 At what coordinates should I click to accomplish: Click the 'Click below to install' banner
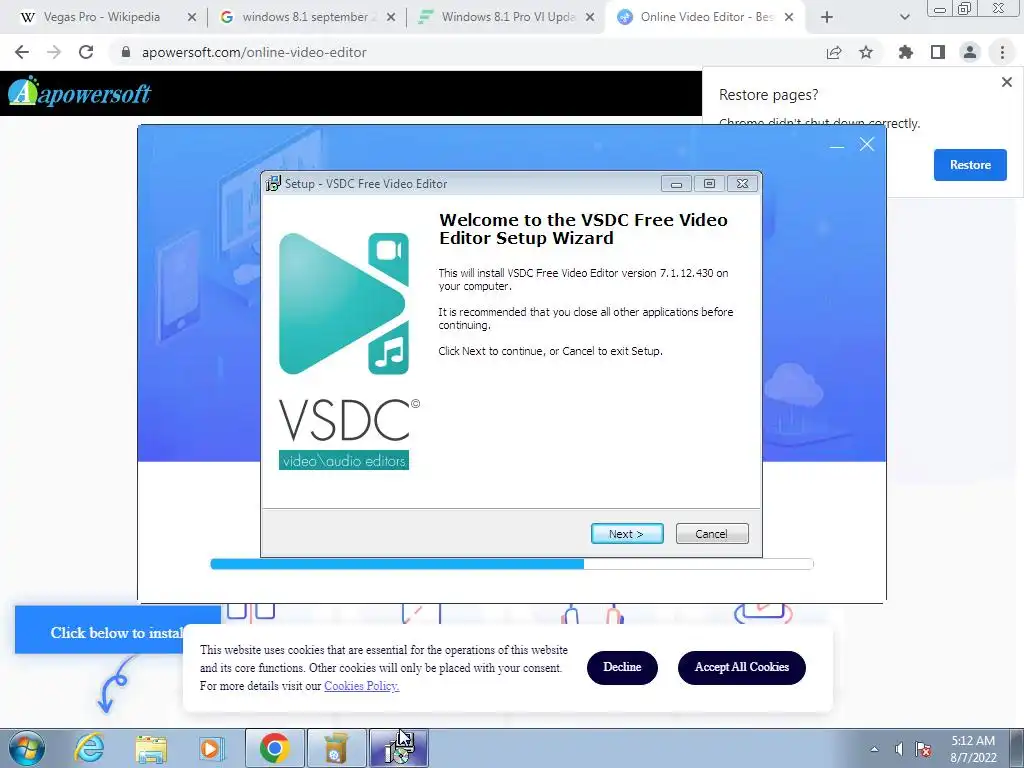pos(118,630)
